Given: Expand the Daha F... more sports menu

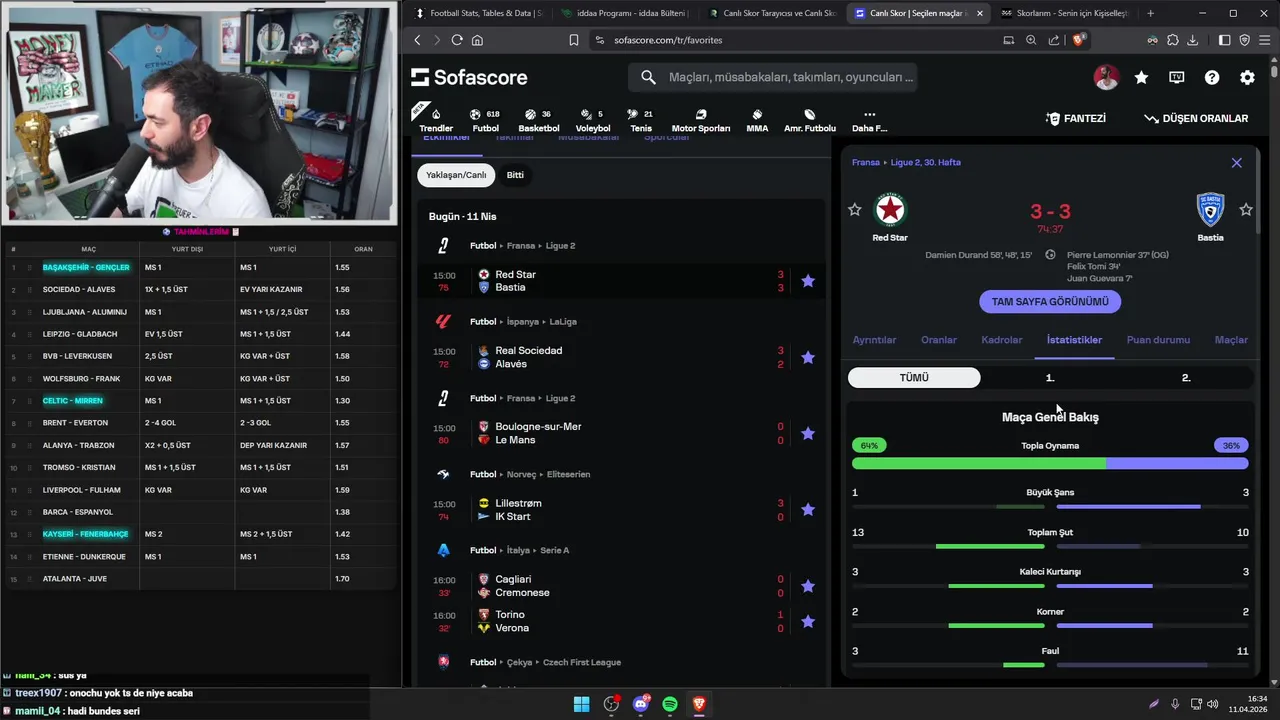Looking at the screenshot, I should [869, 120].
